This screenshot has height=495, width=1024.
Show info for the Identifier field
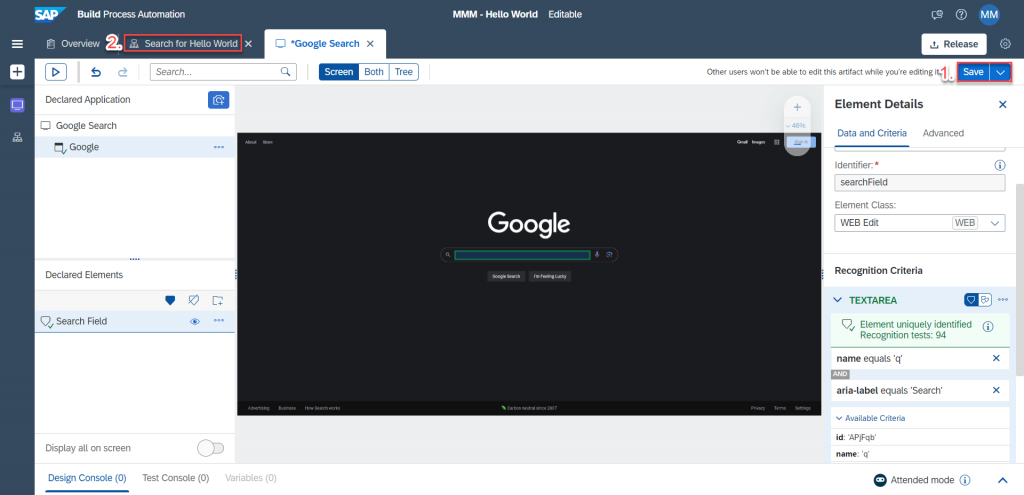(999, 166)
